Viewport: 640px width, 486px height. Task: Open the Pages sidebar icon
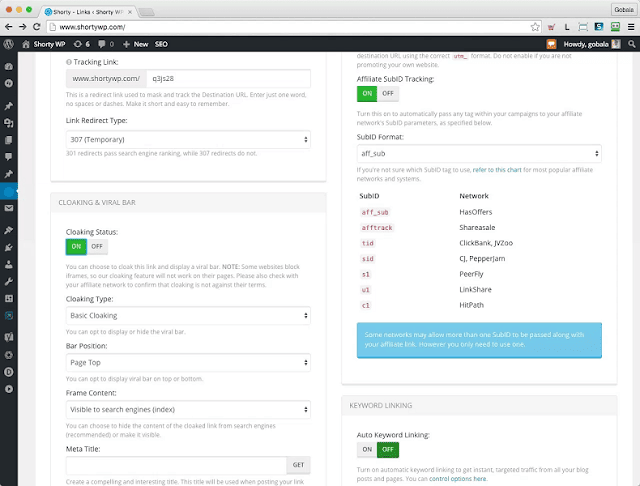click(x=9, y=140)
